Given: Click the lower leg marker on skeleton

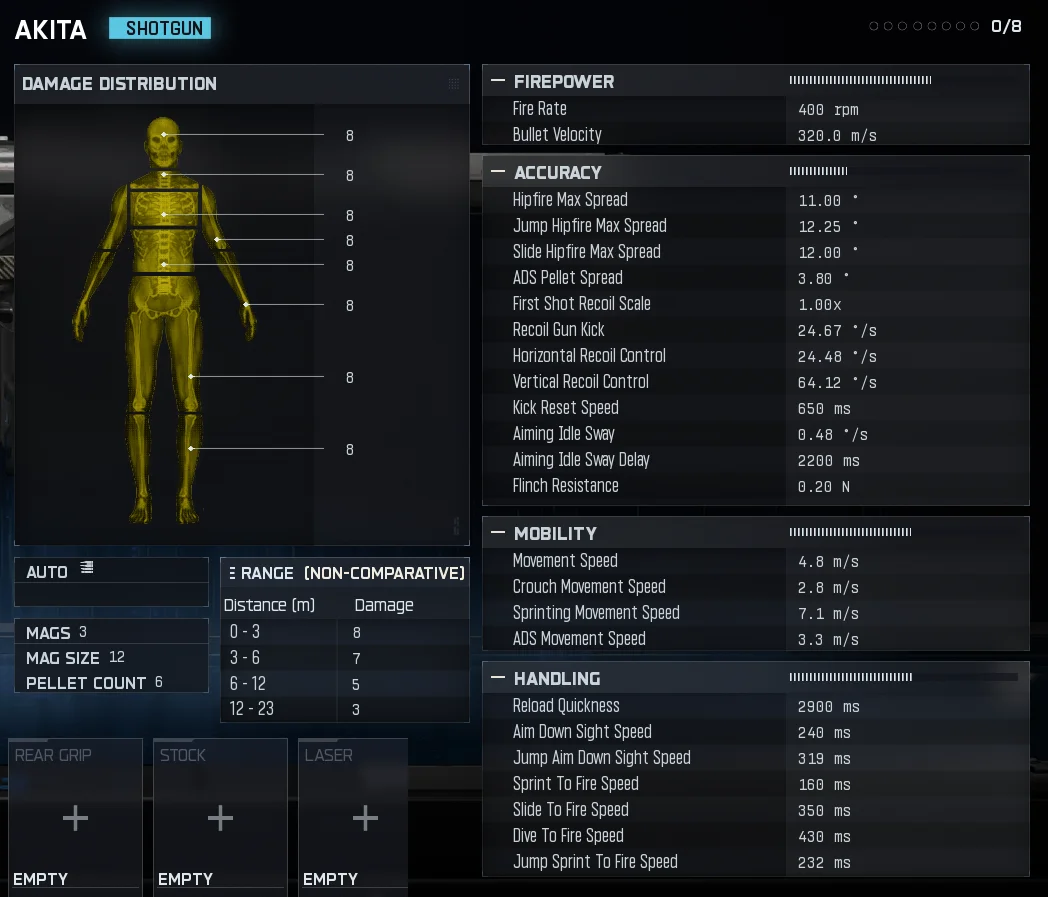Looking at the screenshot, I should (191, 449).
